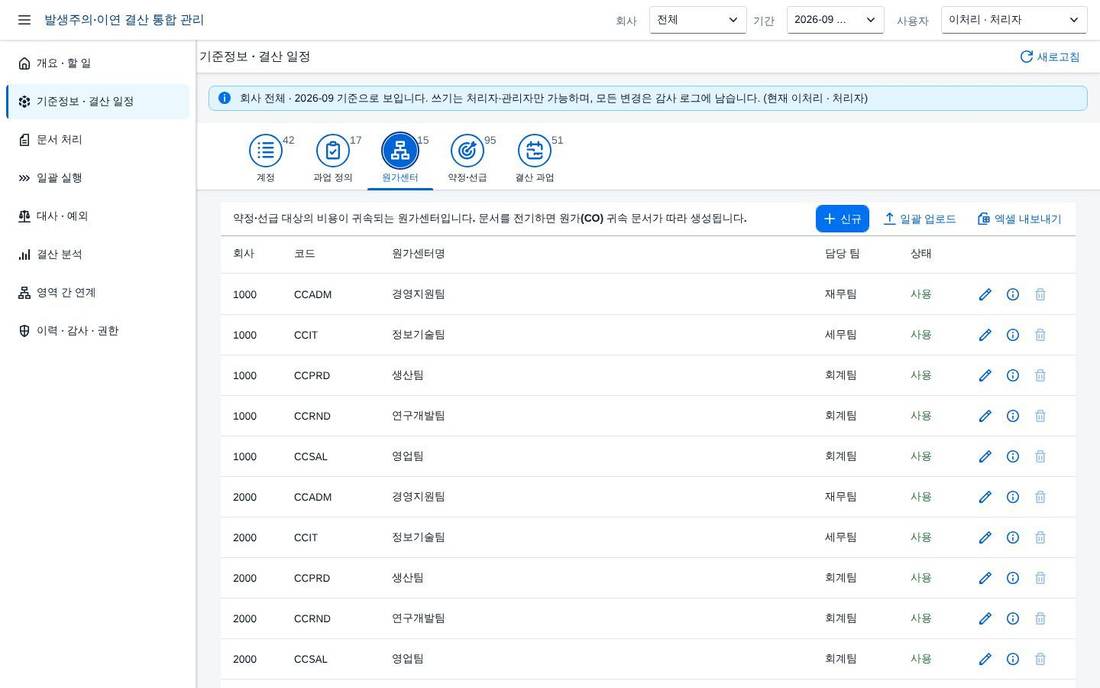Edit the 2000 CCADM 경영지원팀 row
Viewport: 1100px width, 688px height.
(985, 497)
